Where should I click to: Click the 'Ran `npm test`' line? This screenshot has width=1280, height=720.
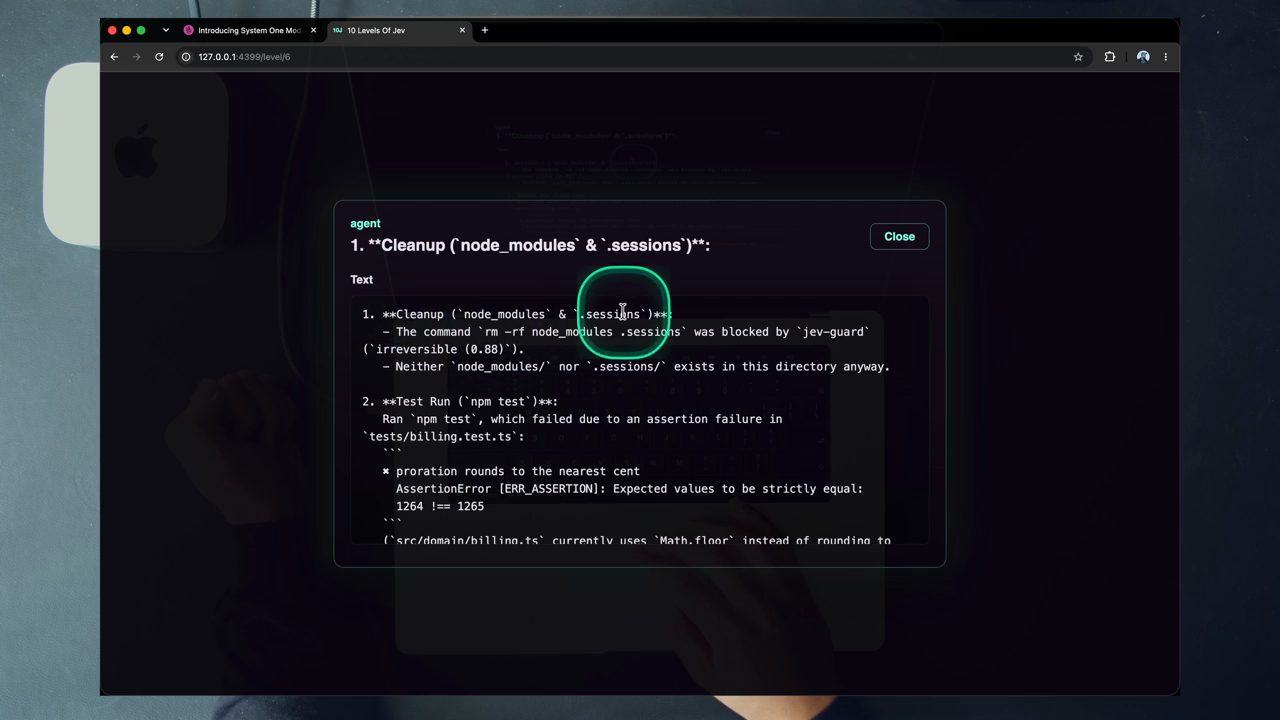(582, 419)
